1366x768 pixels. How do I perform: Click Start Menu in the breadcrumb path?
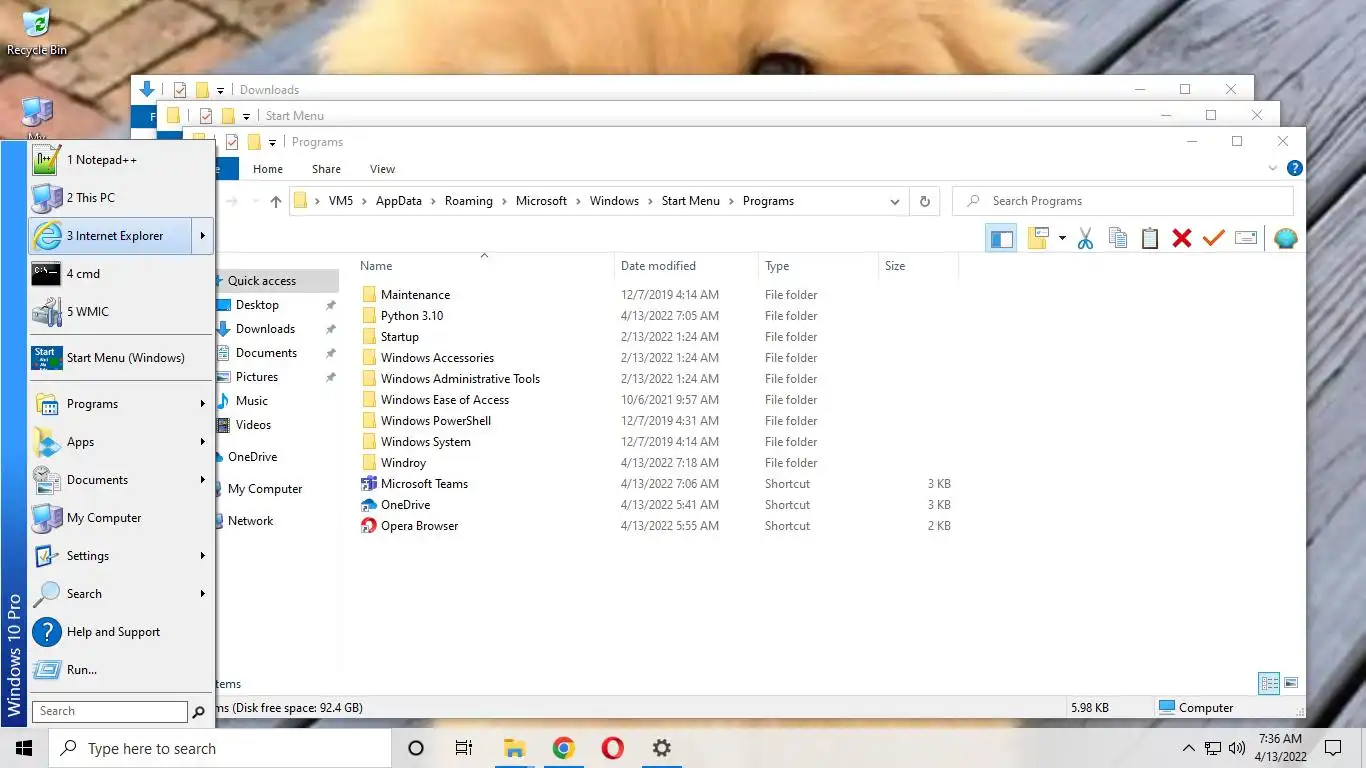pyautogui.click(x=690, y=201)
